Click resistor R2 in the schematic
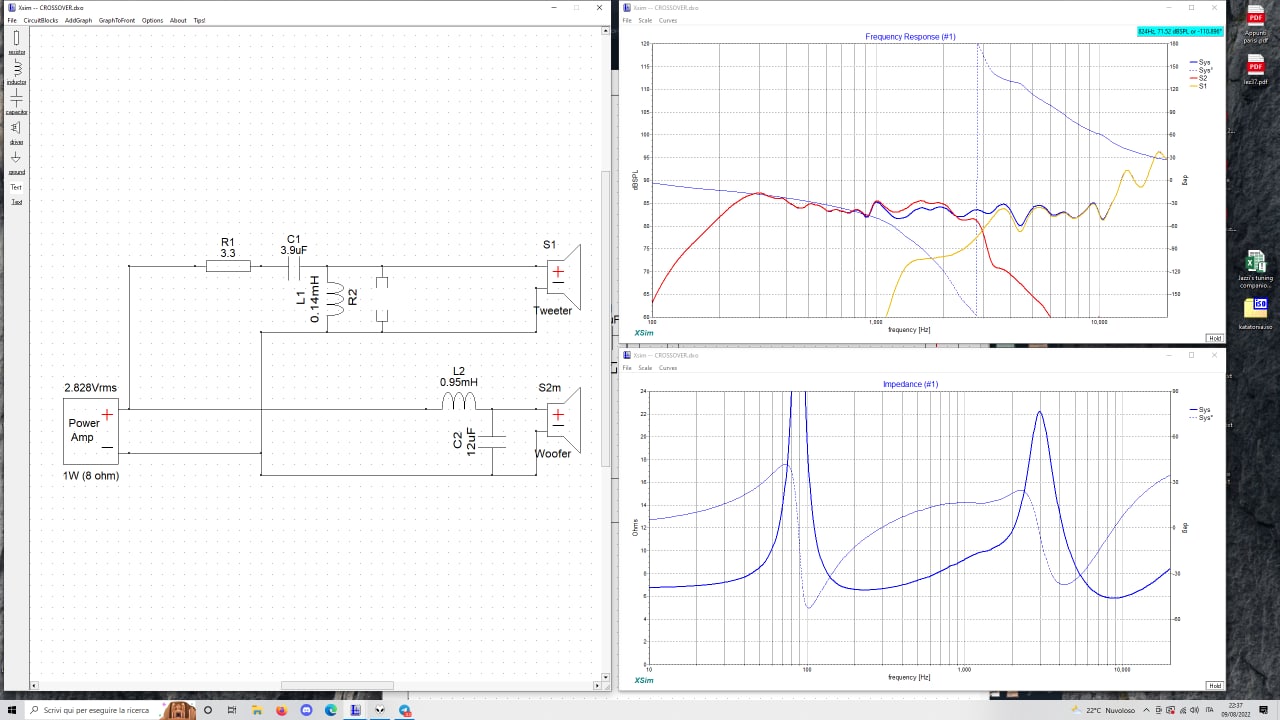Image resolution: width=1280 pixels, height=720 pixels. [x=381, y=297]
